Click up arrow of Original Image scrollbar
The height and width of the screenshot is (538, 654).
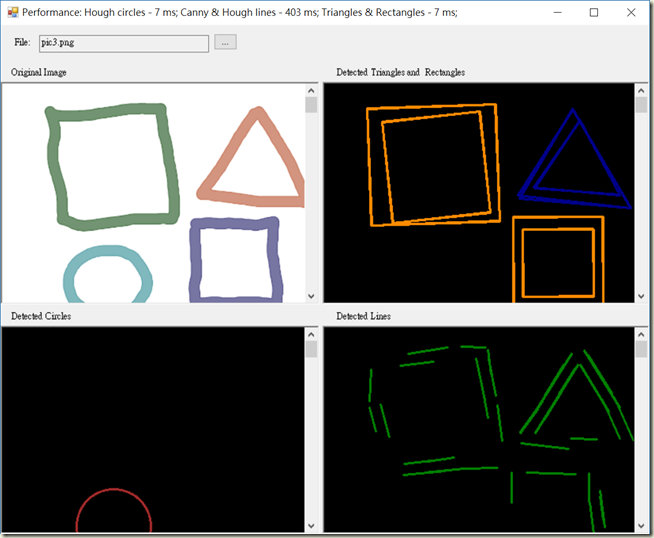(311, 91)
